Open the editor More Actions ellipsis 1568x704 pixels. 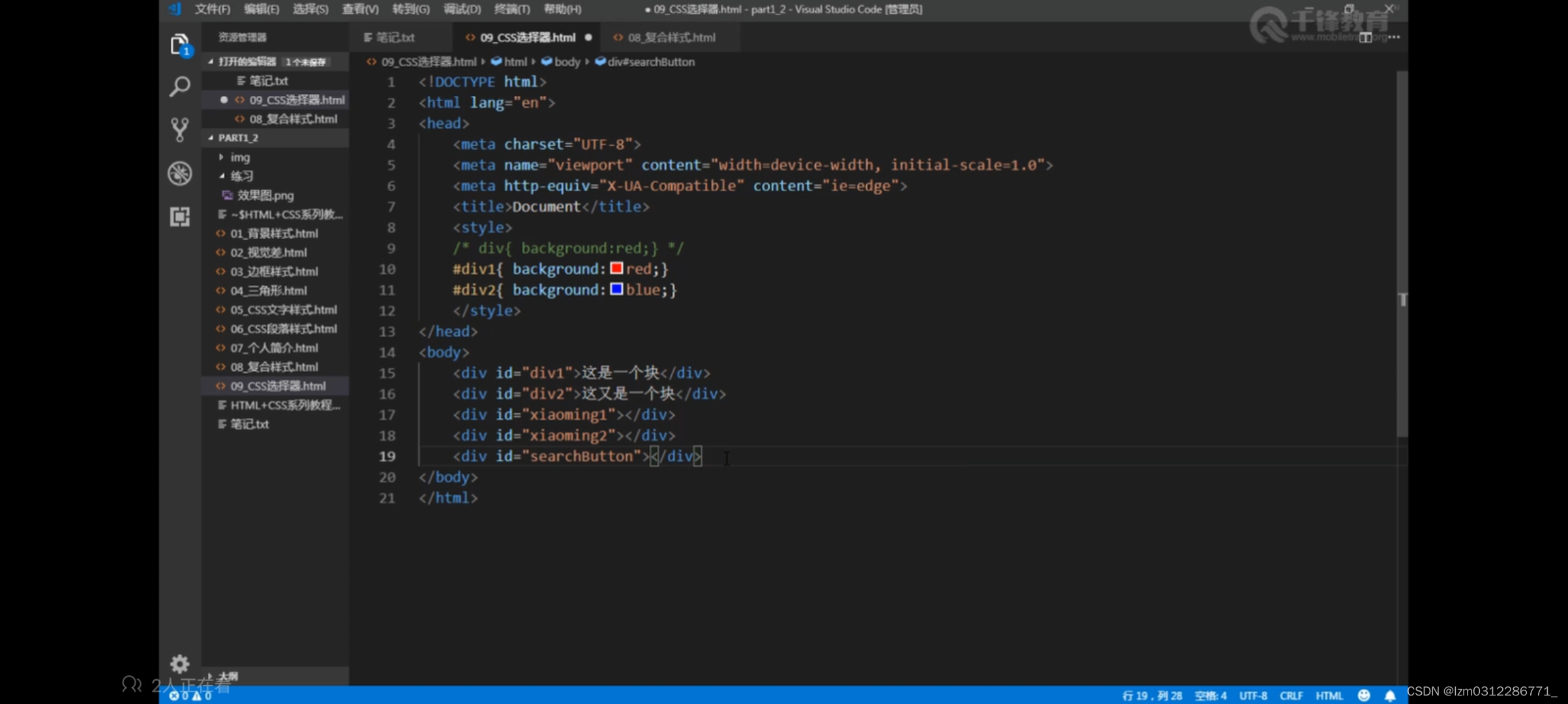pos(1394,37)
